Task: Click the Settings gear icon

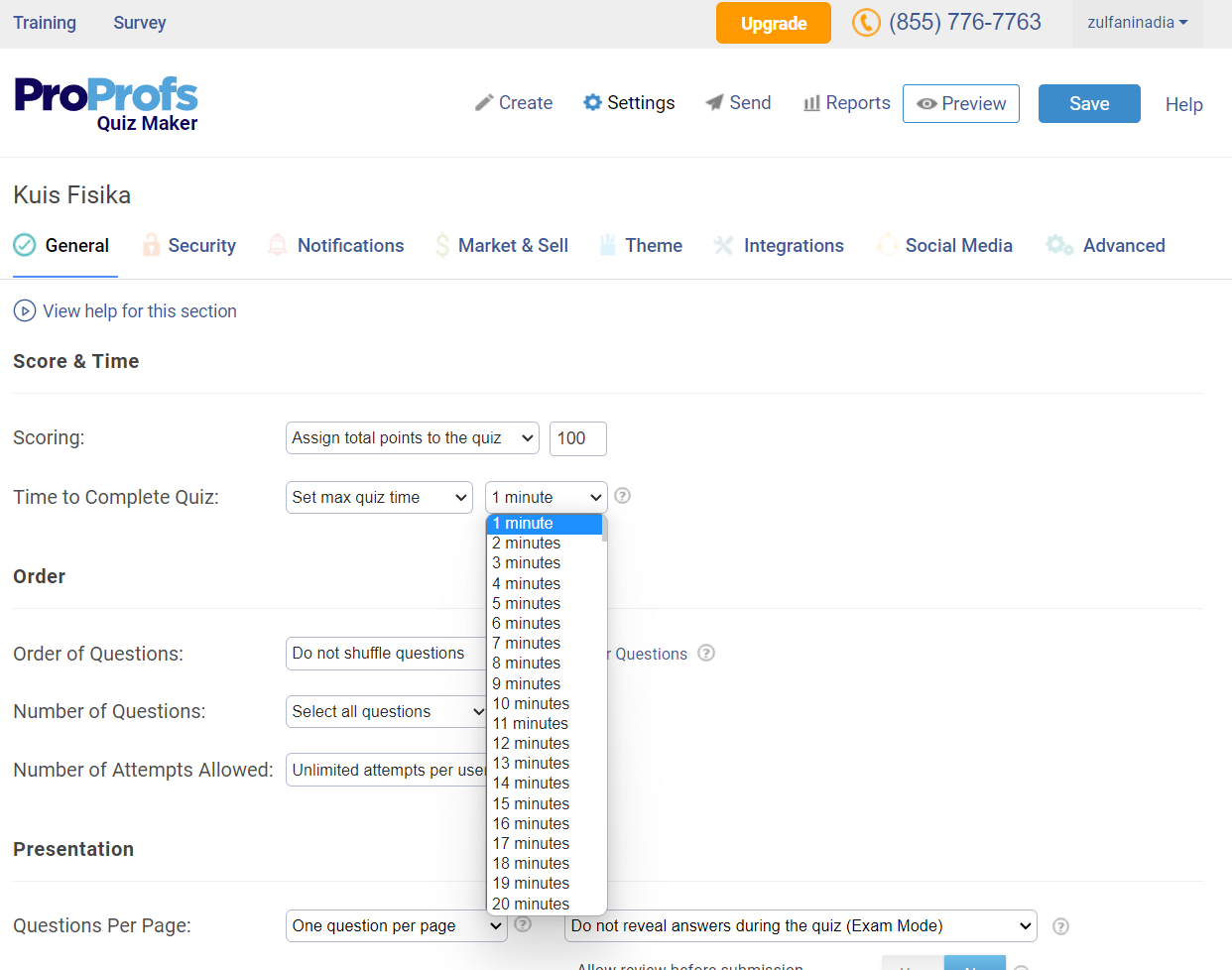Action: 592,103
